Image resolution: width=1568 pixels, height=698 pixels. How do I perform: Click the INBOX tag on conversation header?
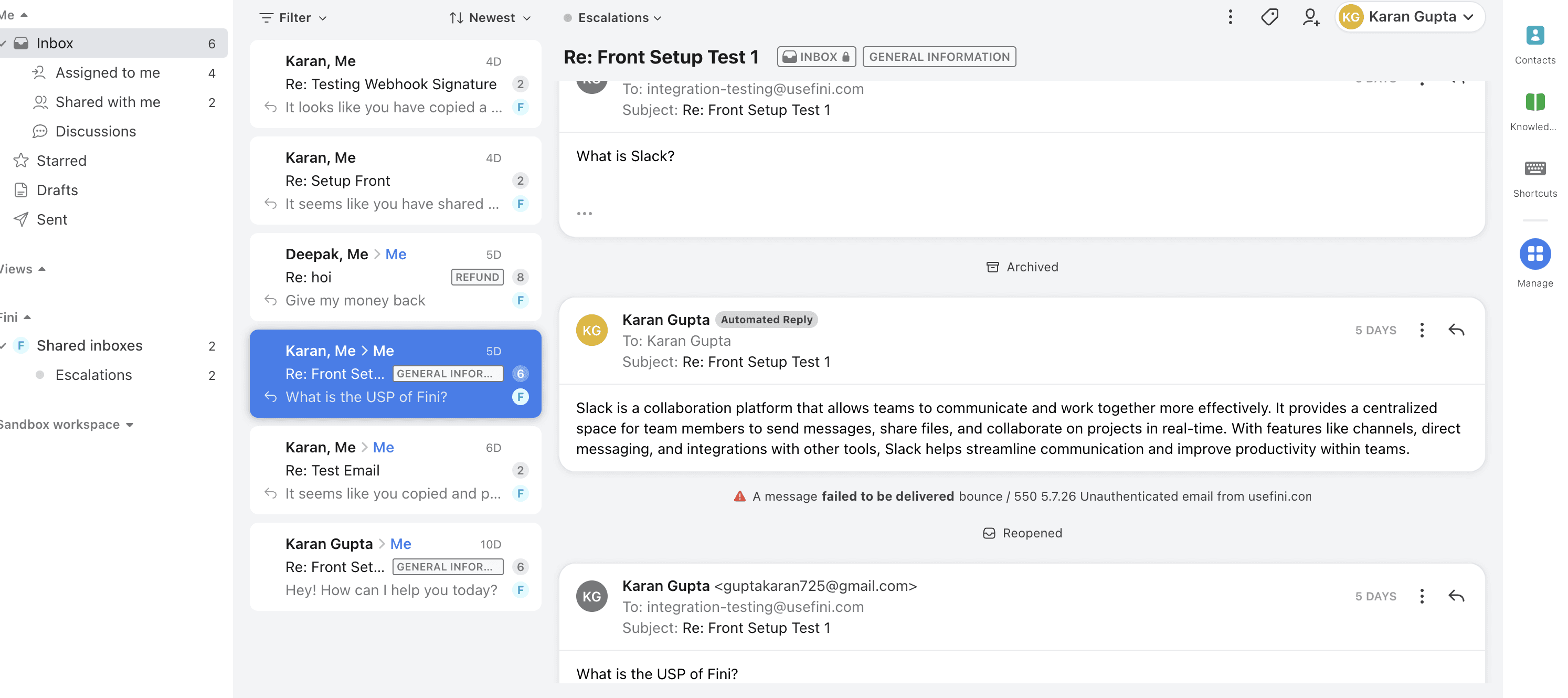pos(816,57)
